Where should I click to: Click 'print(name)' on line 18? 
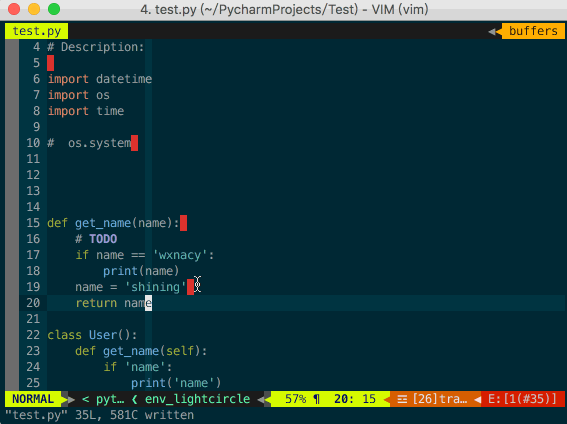pos(141,271)
